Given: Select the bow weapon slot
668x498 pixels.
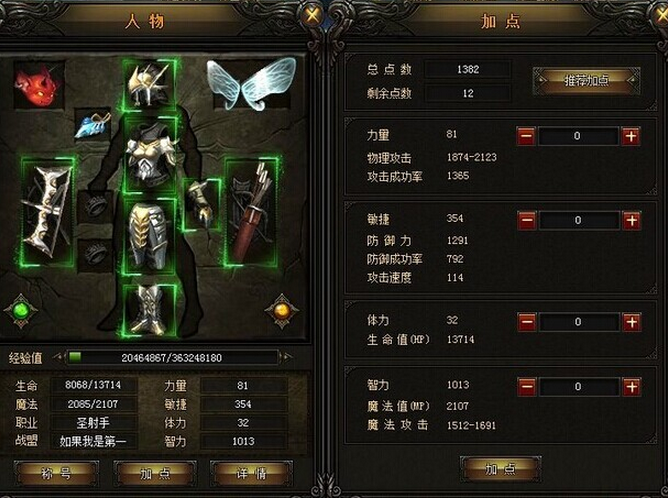Looking at the screenshot, I should tap(47, 212).
